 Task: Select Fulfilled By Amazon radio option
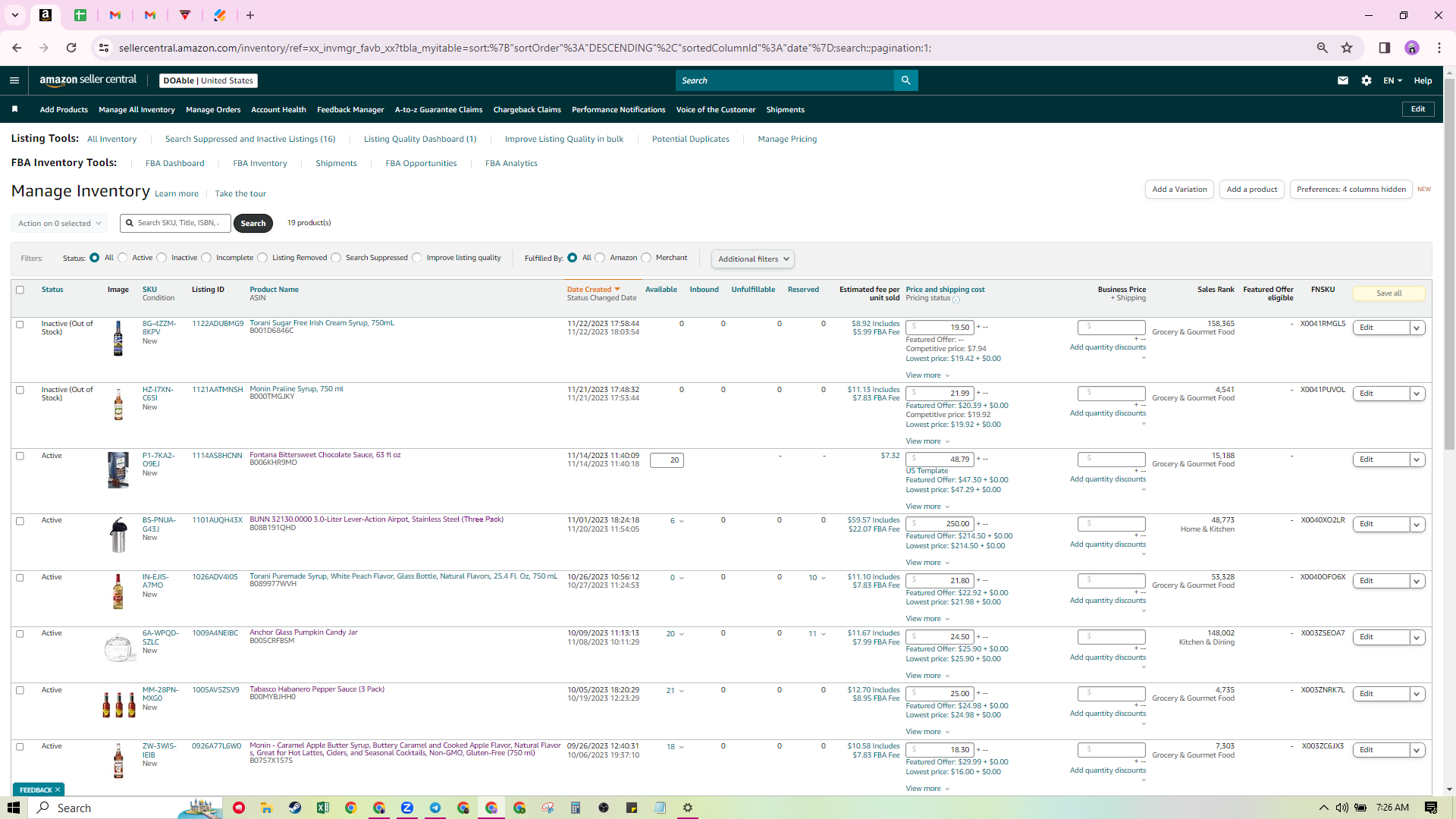(601, 258)
